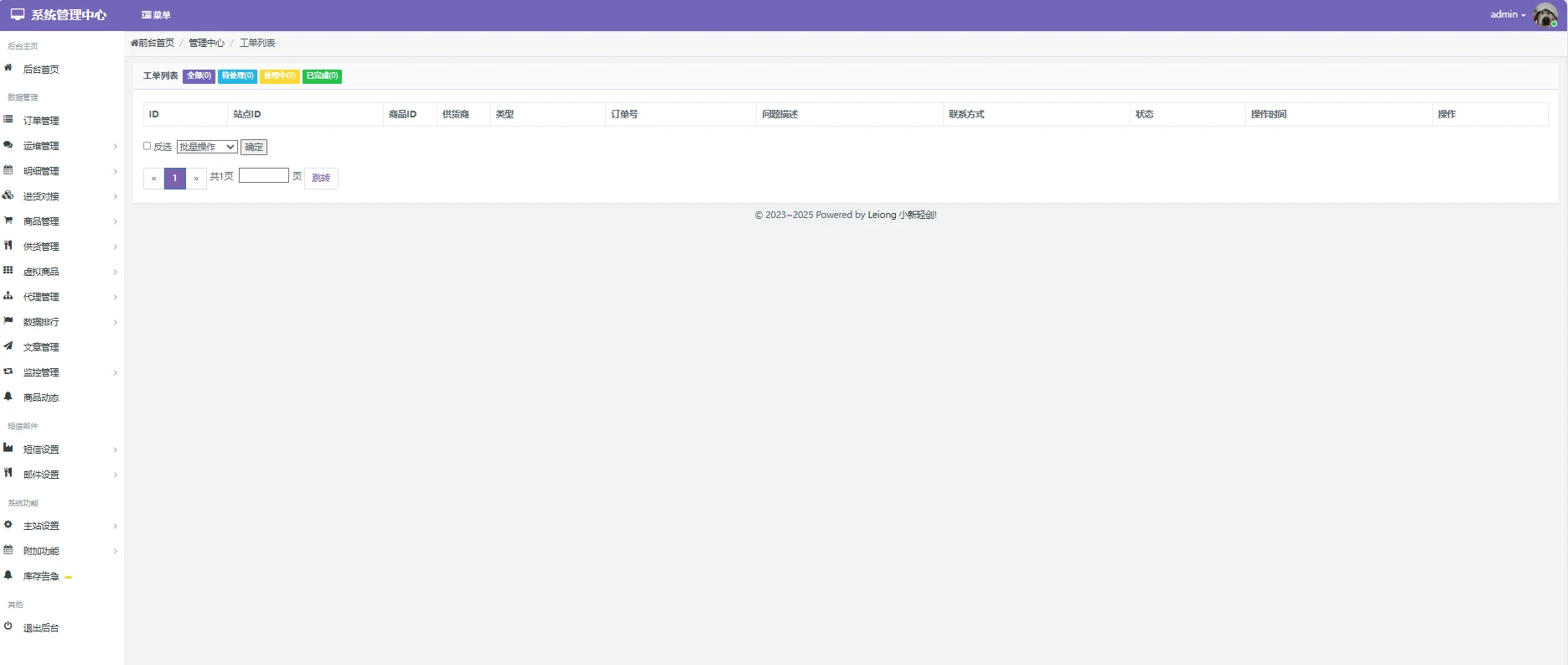This screenshot has width=1568, height=665.
Task: Click the 跳转 page jump button
Action: (321, 178)
